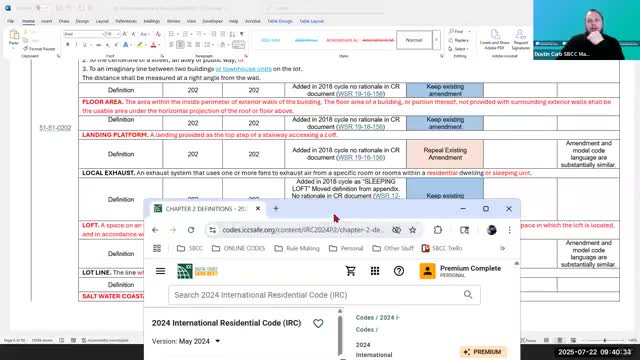Screen dimensions: 640x360
Task: Click the Request Signatures icon
Action: click(x=521, y=39)
